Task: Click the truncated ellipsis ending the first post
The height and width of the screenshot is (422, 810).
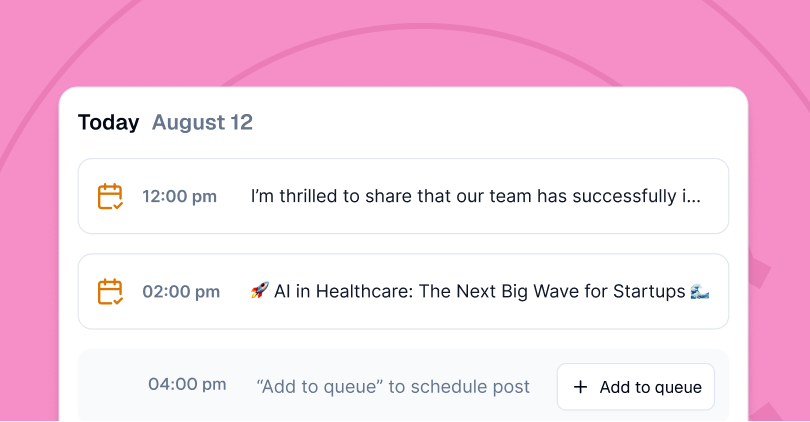Action: pyautogui.click(x=692, y=197)
